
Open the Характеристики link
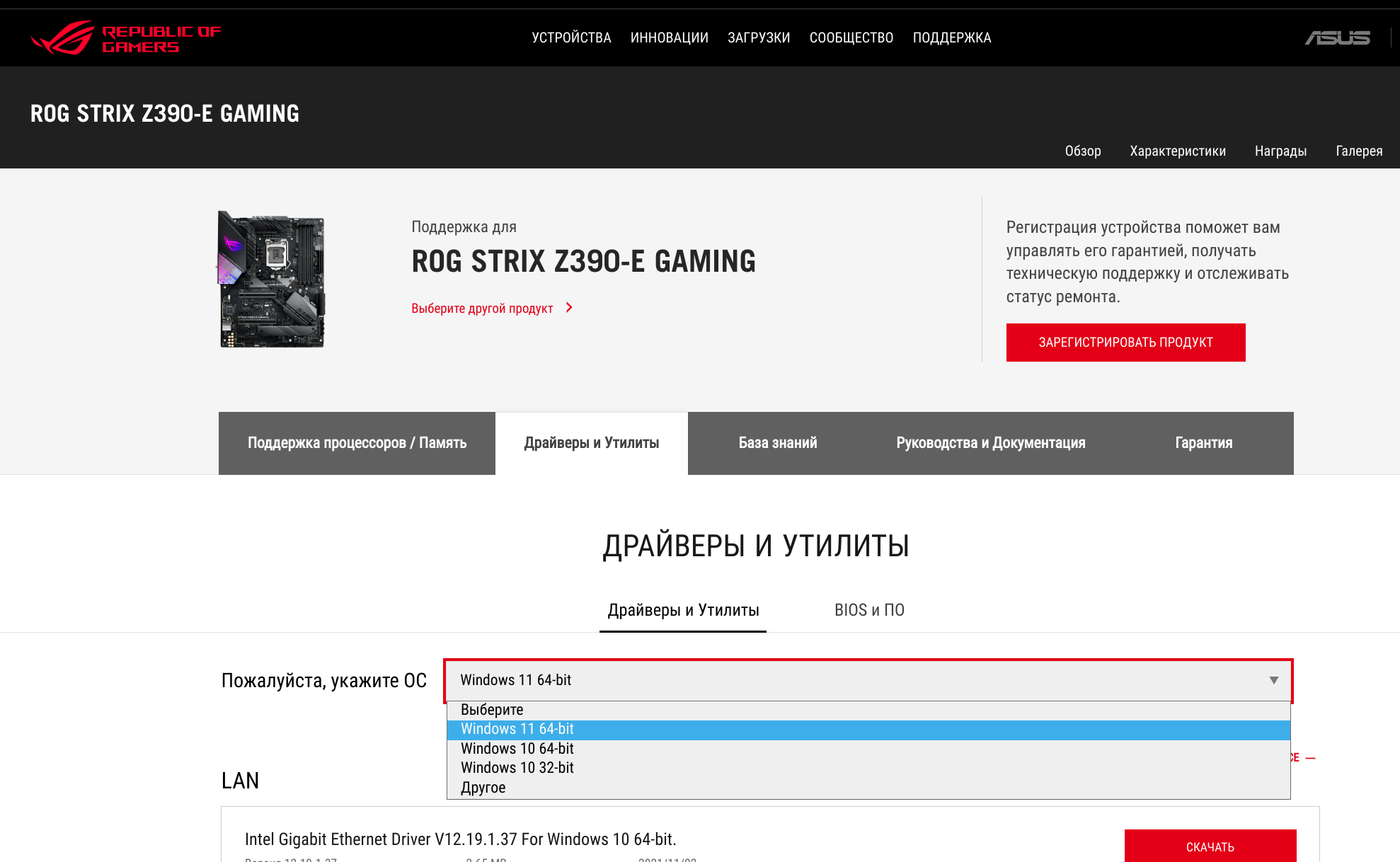coord(1177,151)
